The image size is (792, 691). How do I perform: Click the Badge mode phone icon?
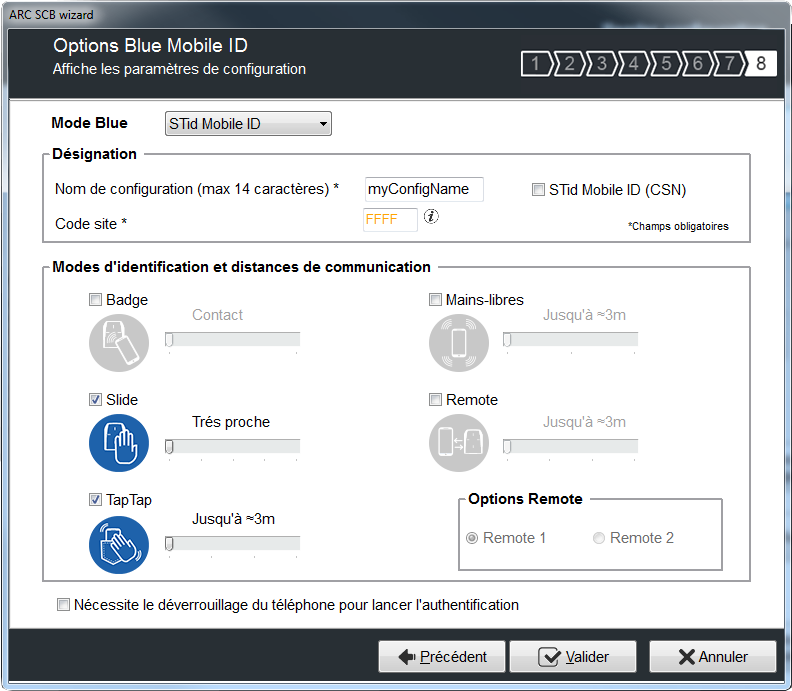[119, 343]
